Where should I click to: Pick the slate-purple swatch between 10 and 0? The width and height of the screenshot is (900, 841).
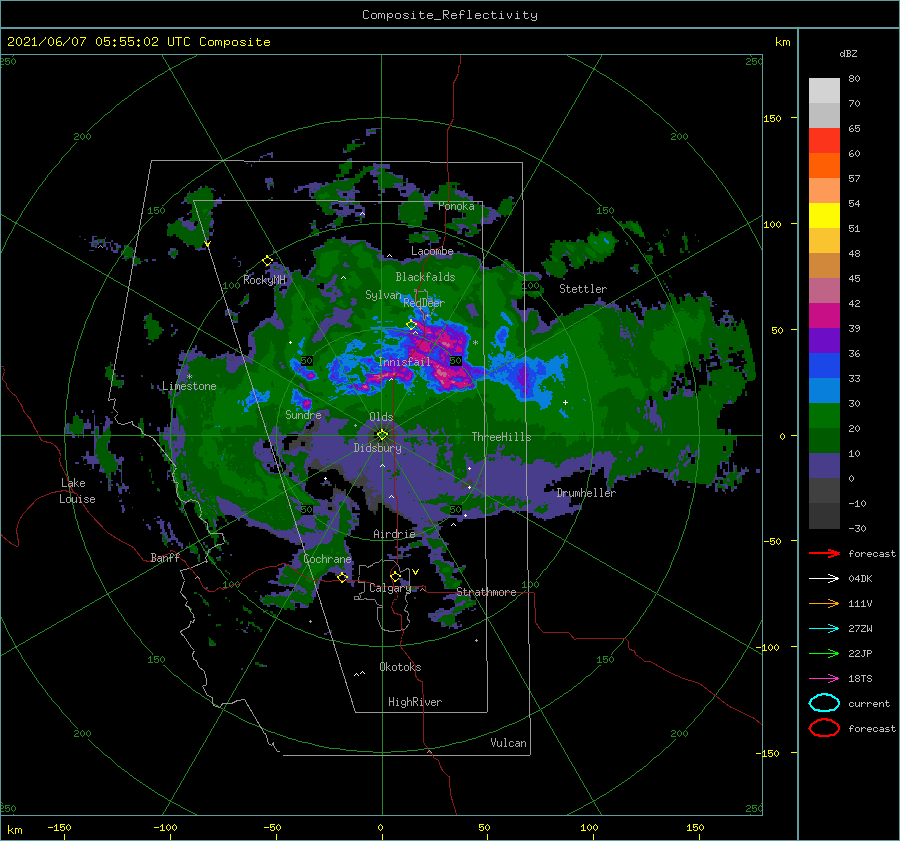tap(824, 466)
